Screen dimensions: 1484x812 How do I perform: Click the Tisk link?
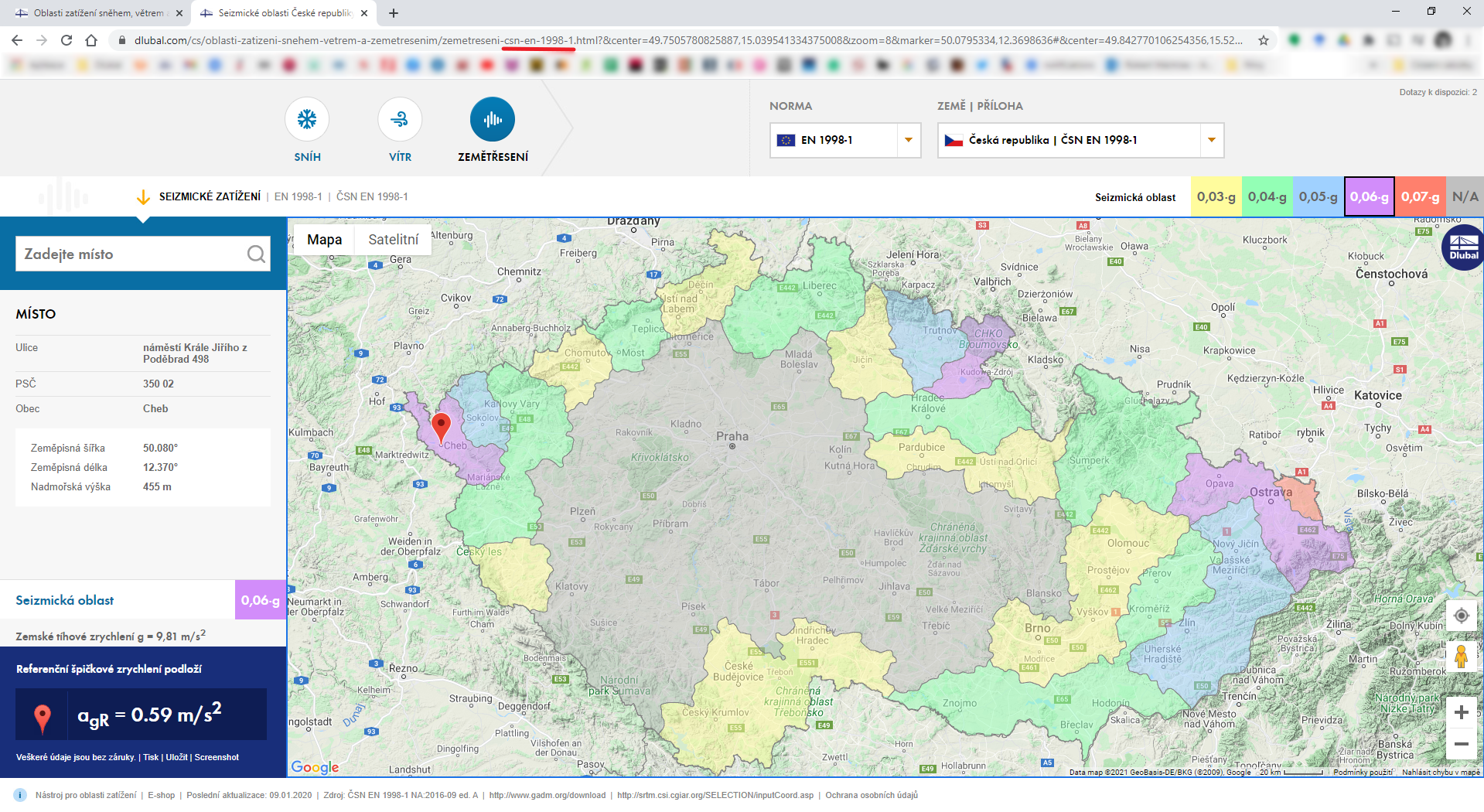point(151,757)
